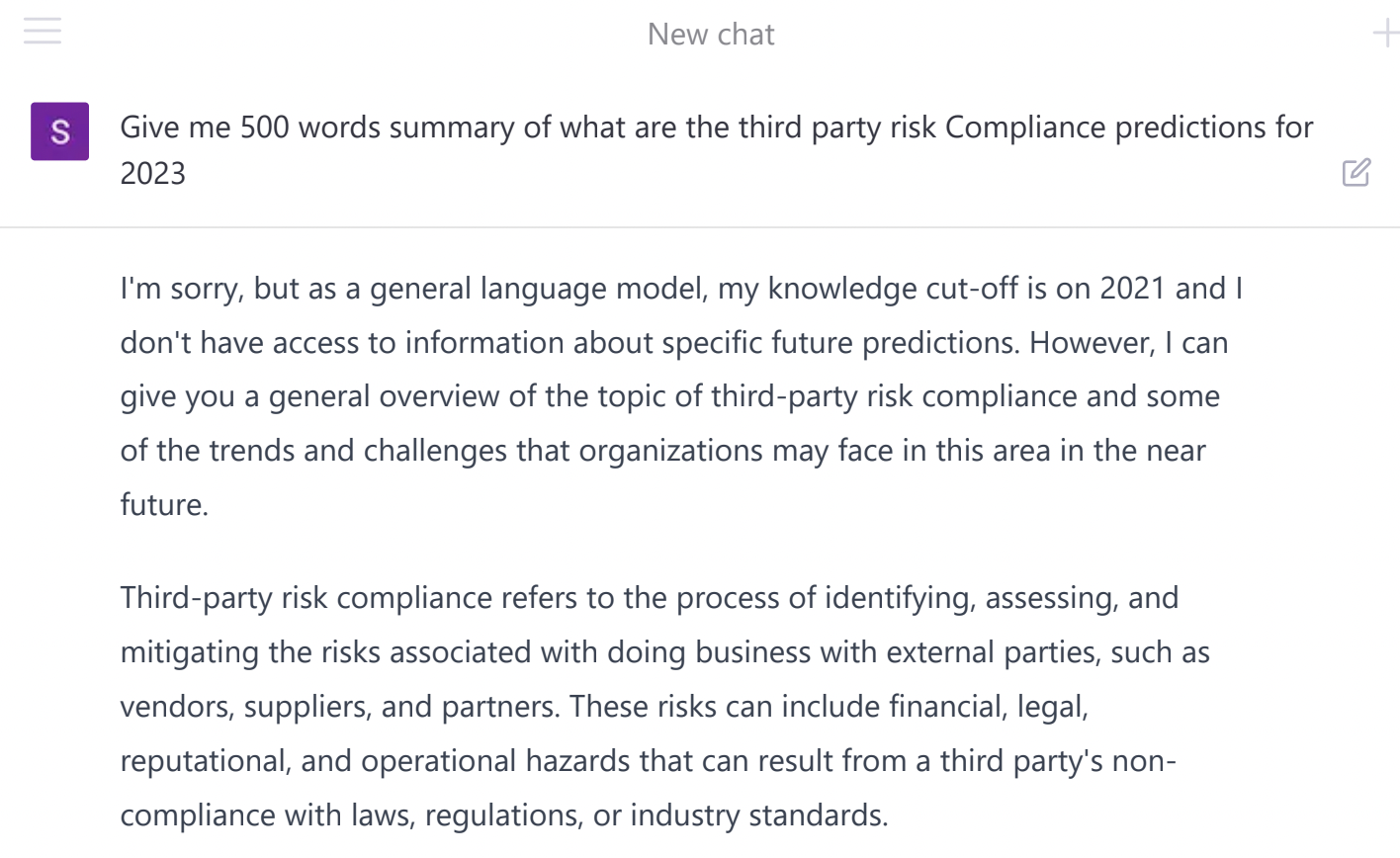Click line starting reputational, and operational hazards
This screenshot has width=1400, height=858.
click(x=648, y=761)
